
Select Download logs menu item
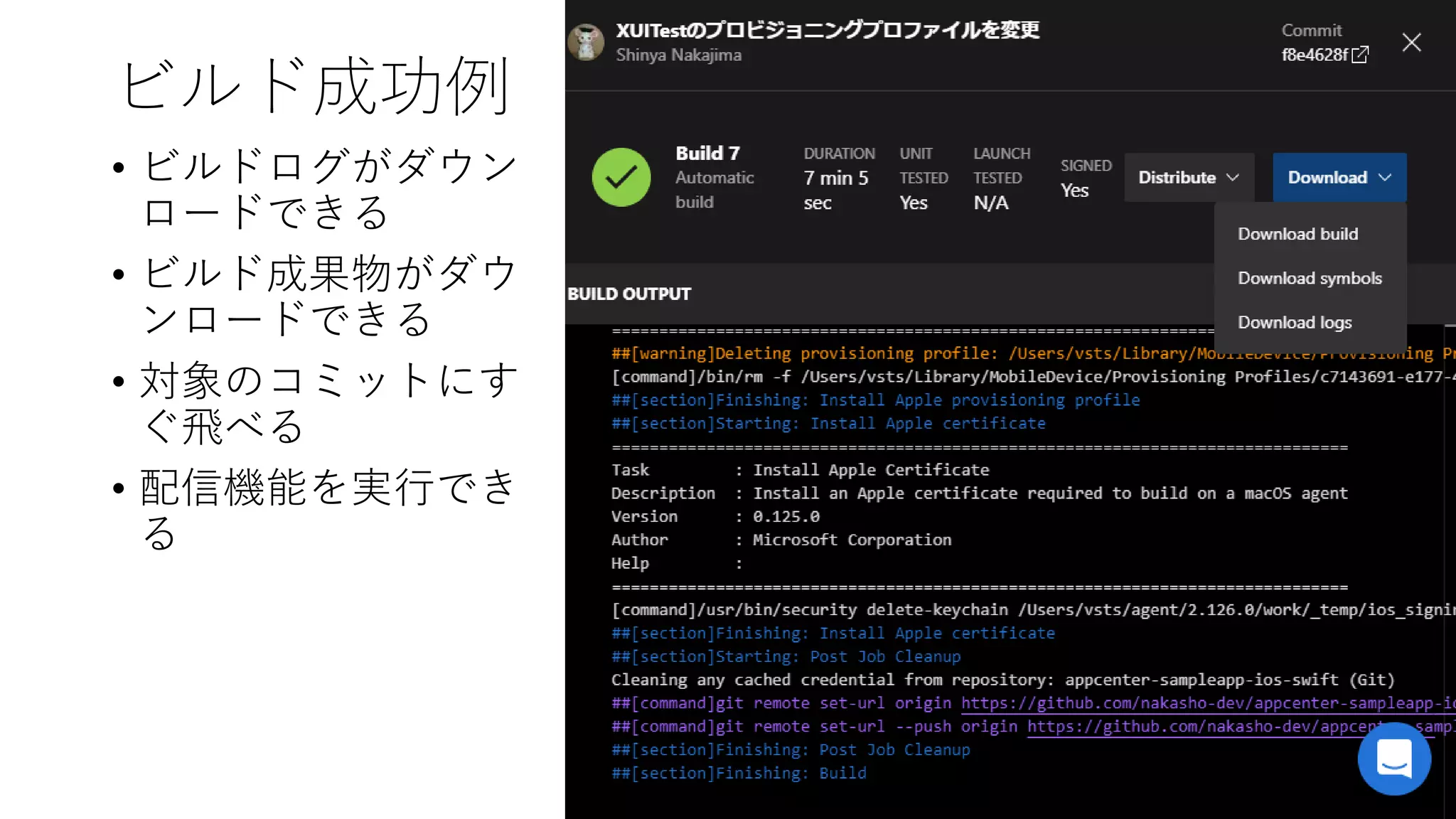click(x=1295, y=322)
